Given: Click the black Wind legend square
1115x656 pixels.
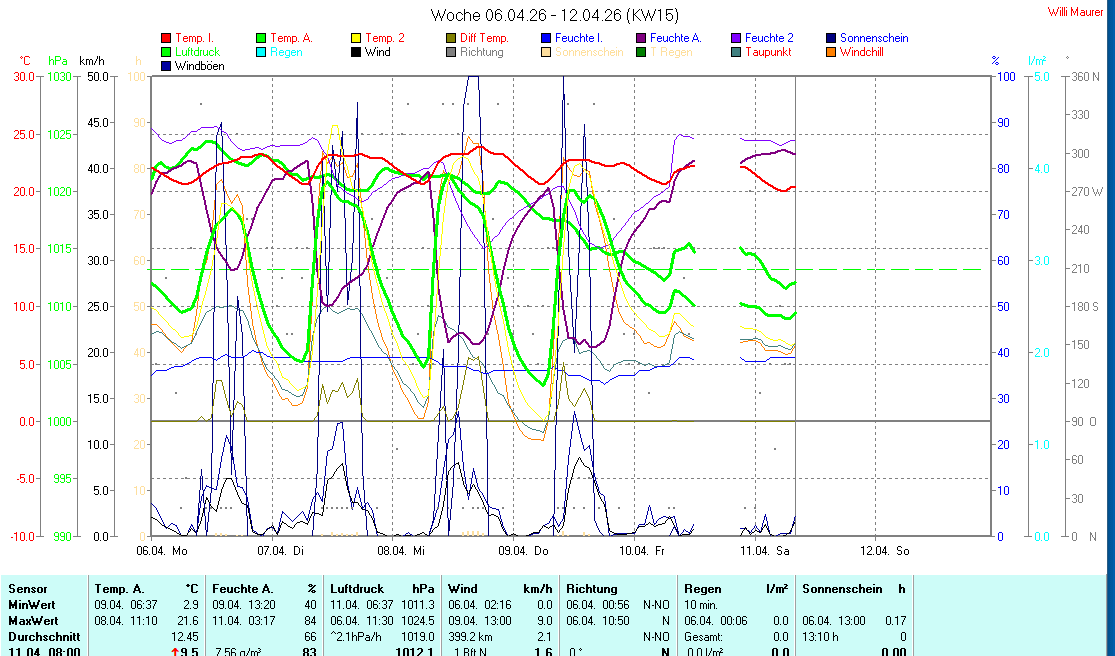Looking at the screenshot, I should click(356, 52).
